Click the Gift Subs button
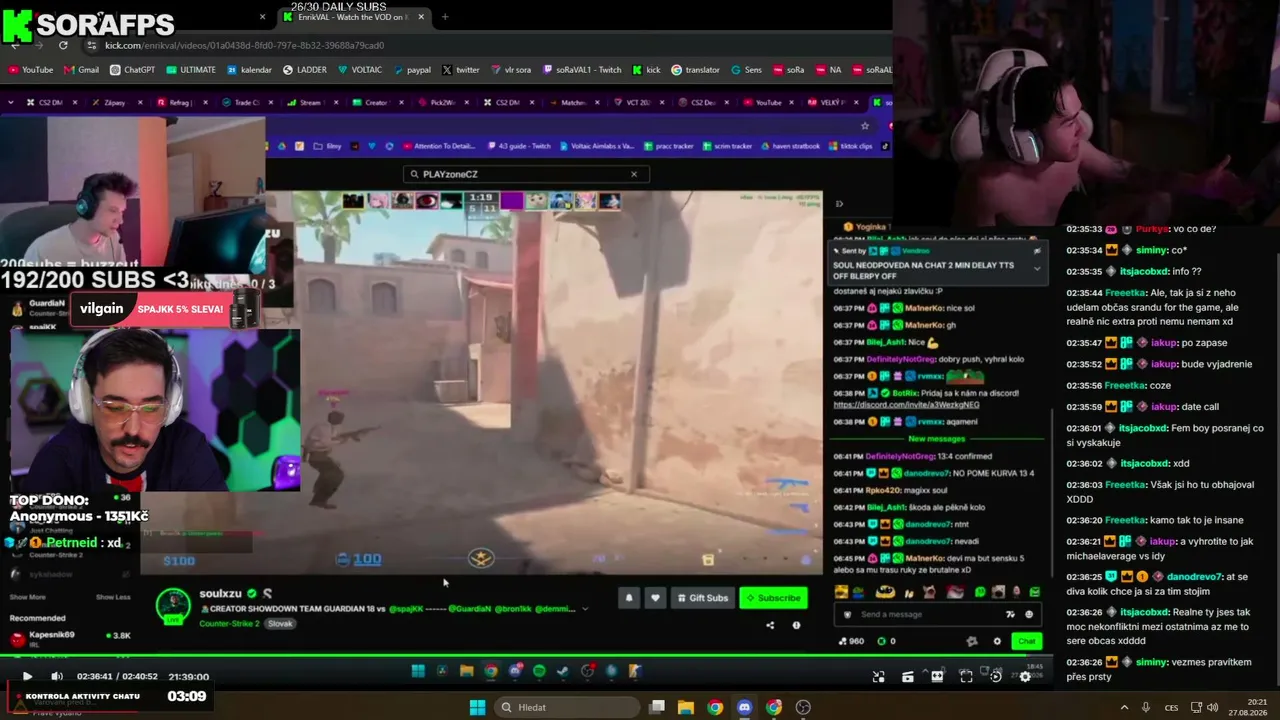The height and width of the screenshot is (720, 1280). (x=703, y=598)
